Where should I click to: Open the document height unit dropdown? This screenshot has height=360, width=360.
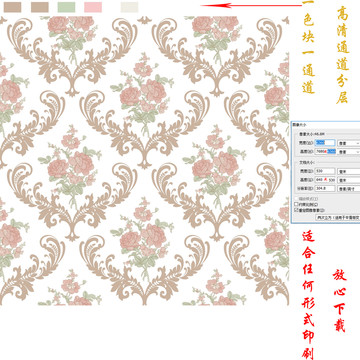[x=349, y=180]
